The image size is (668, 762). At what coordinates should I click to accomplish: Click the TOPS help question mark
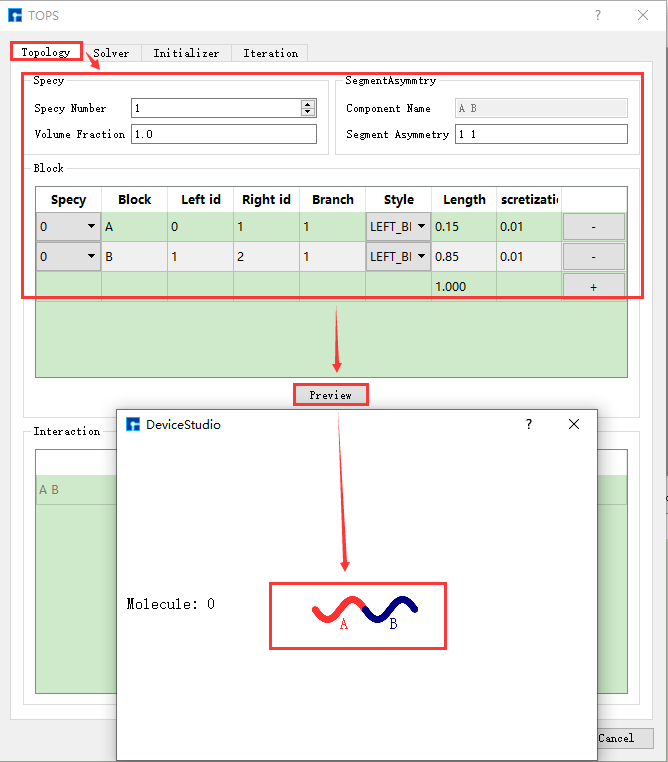(x=598, y=15)
